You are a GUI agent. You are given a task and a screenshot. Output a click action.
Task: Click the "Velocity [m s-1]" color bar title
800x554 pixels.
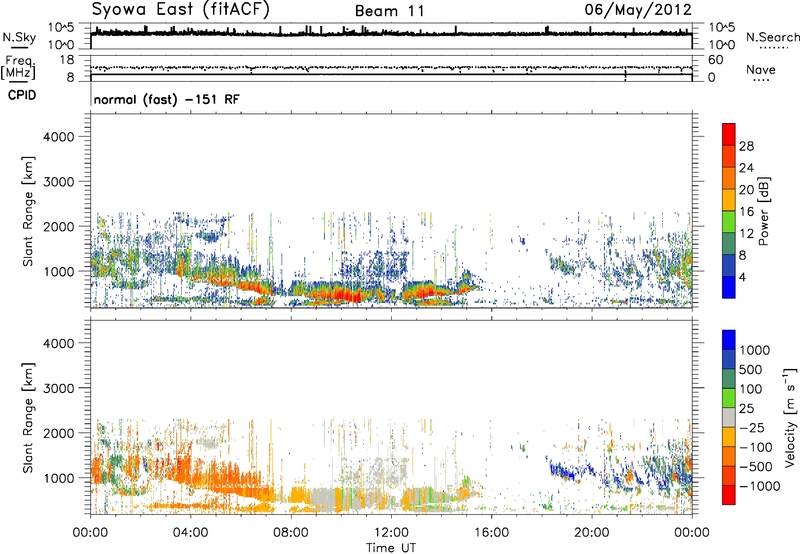[790, 417]
